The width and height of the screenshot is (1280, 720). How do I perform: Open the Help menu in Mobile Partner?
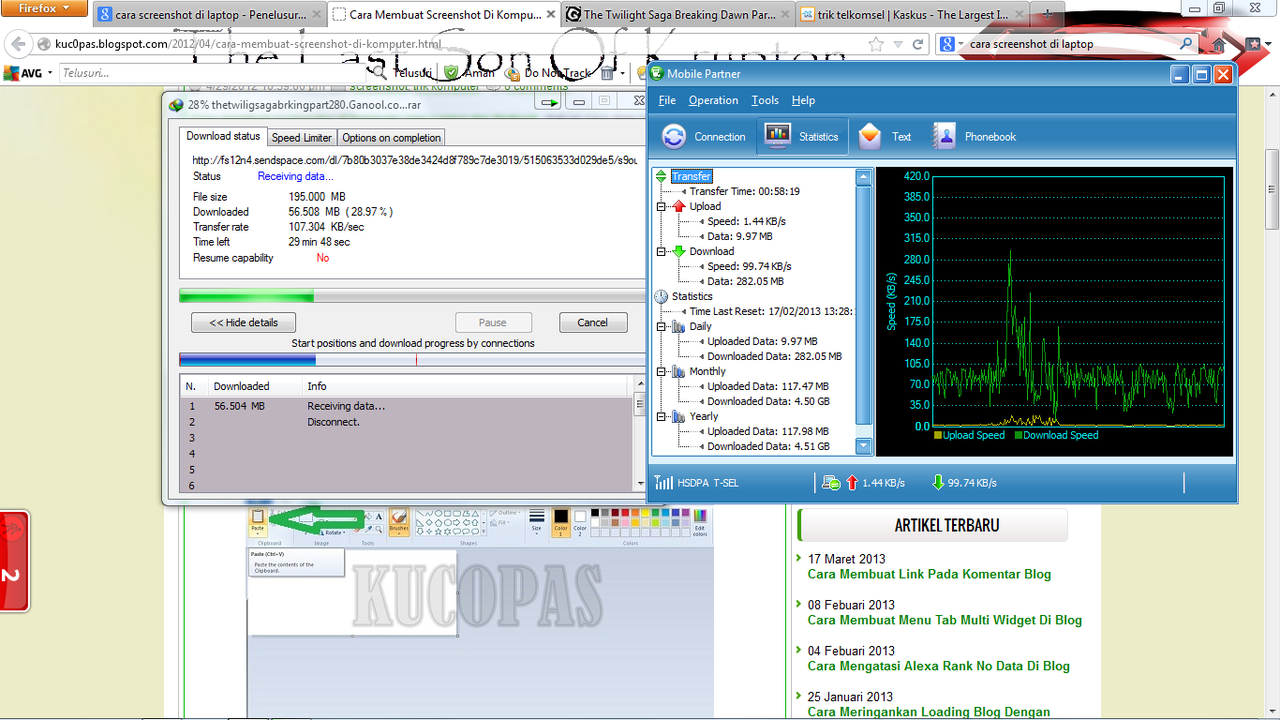(803, 100)
